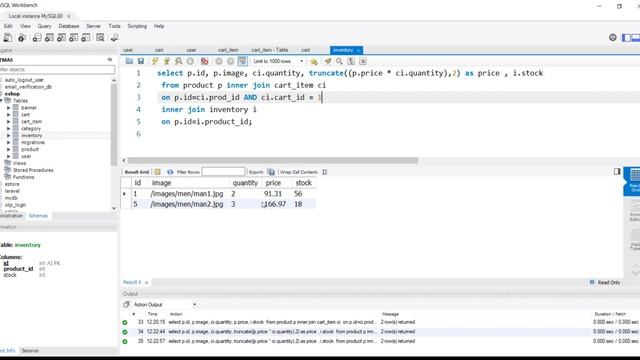Click the open SQL script file icon
This screenshot has width=640, height=360.
(x=129, y=61)
